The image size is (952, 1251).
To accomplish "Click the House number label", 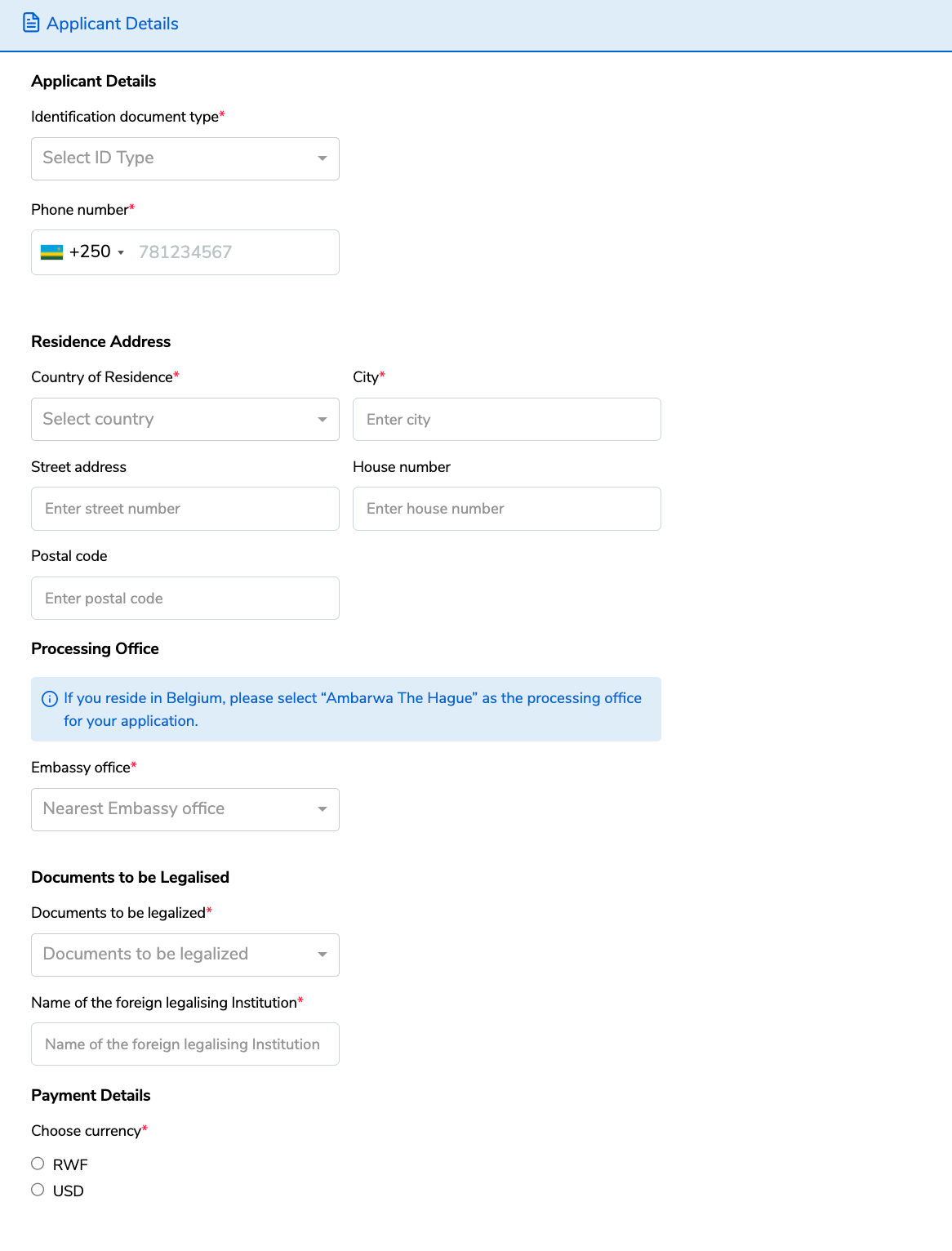I will (402, 467).
